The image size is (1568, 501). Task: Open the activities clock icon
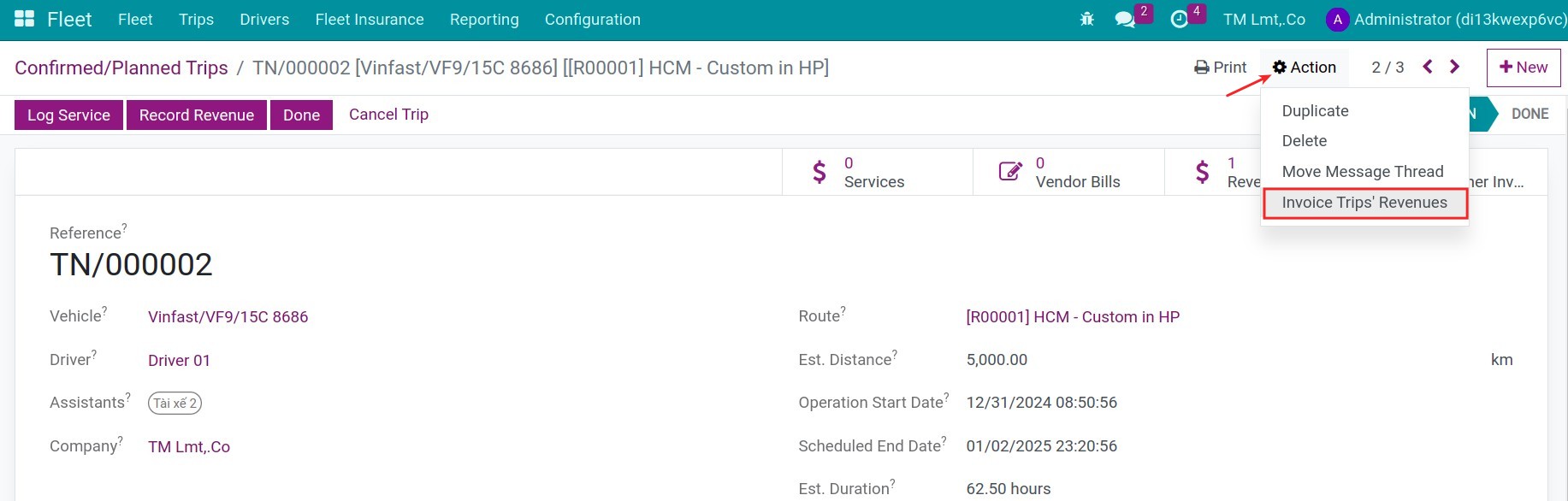(1180, 19)
